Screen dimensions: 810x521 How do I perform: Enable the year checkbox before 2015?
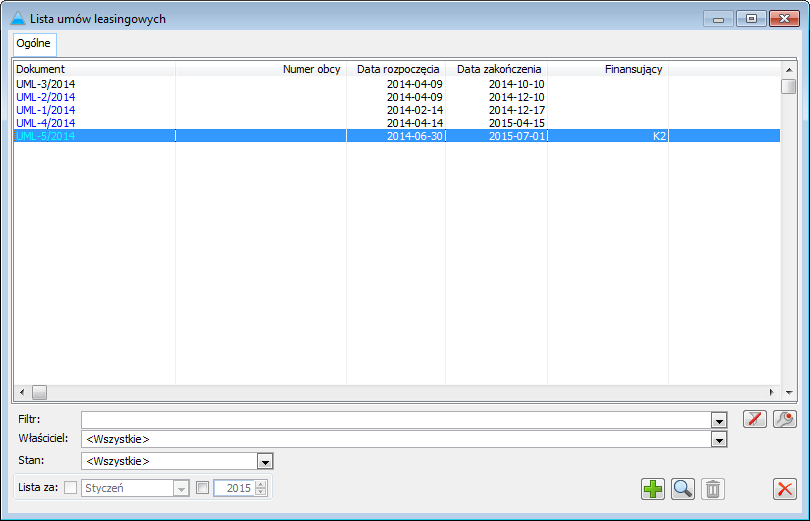click(202, 487)
